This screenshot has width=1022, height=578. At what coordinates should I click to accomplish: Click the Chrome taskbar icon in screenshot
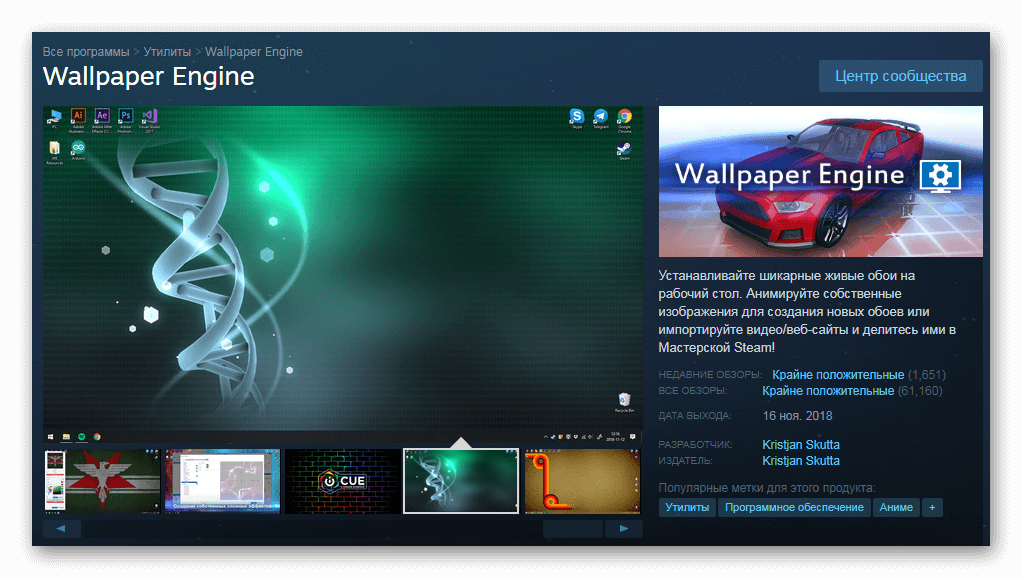click(97, 437)
